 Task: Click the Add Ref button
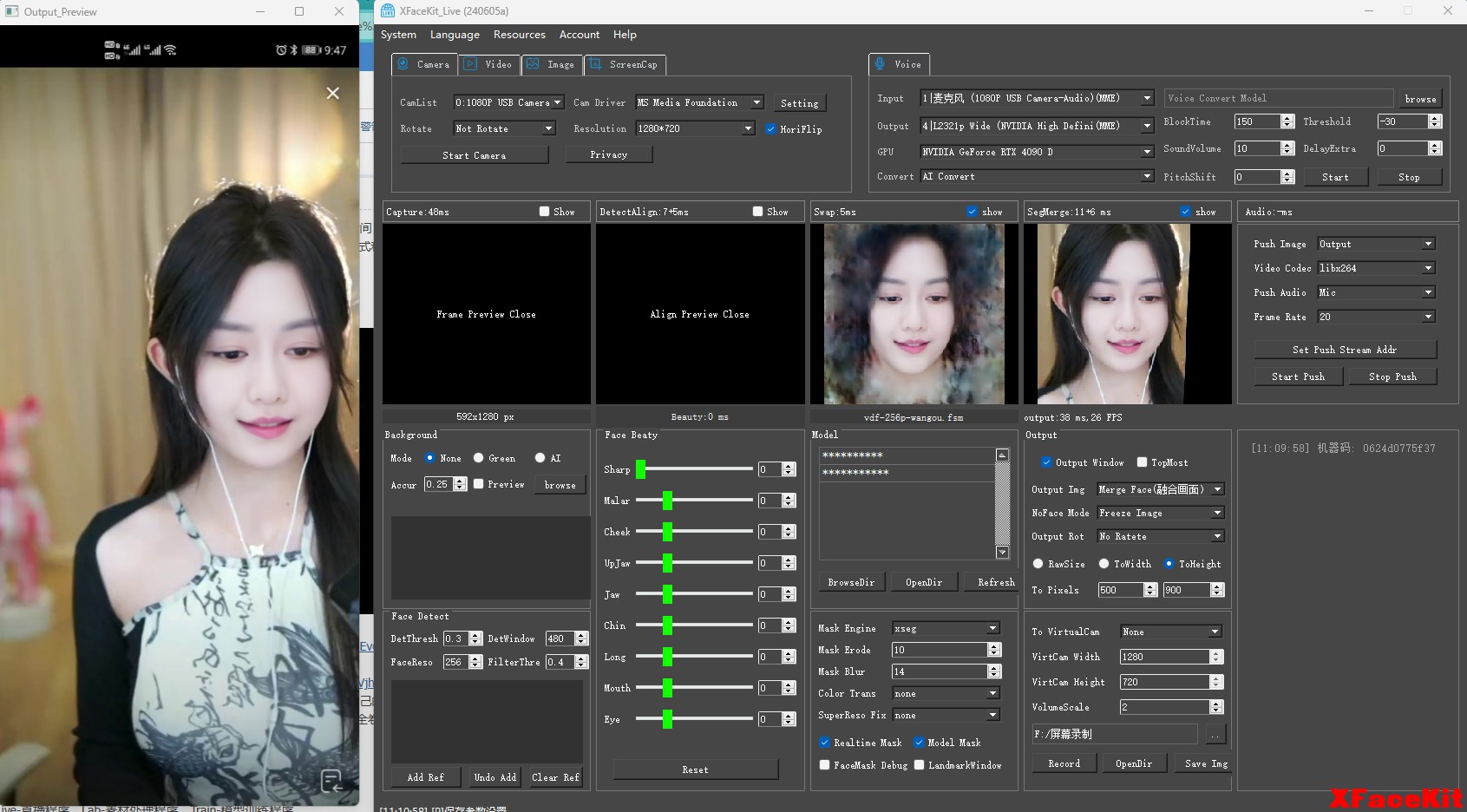pos(426,777)
